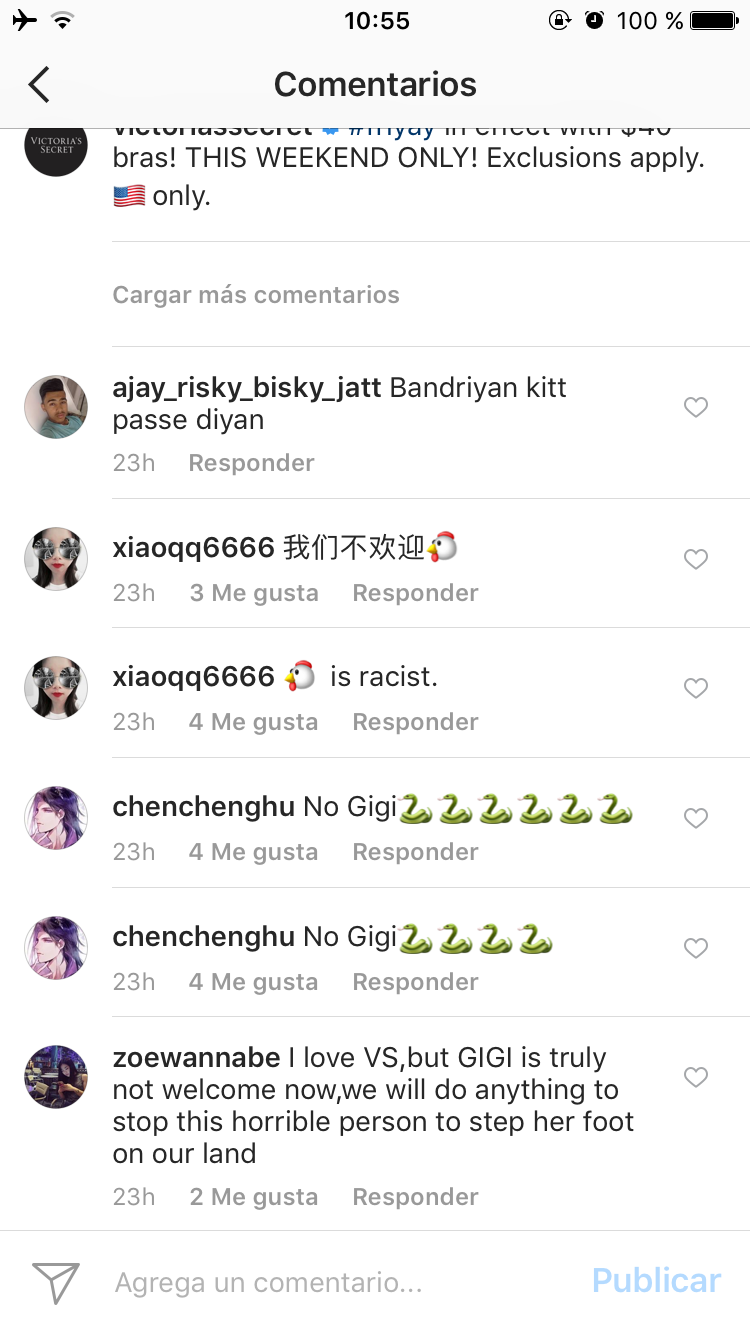Heart chenchenghu's four-snake comment
This screenshot has height=1334, width=750.
click(x=696, y=948)
